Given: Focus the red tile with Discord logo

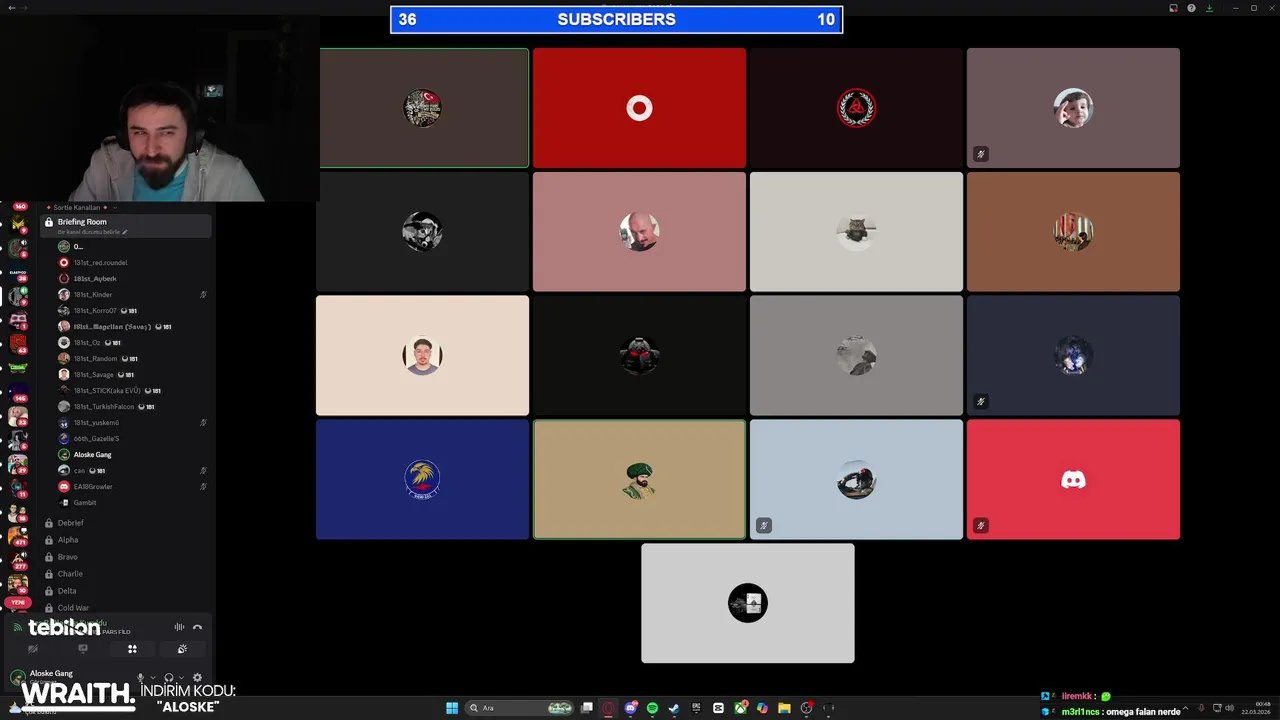Looking at the screenshot, I should click(x=1073, y=479).
